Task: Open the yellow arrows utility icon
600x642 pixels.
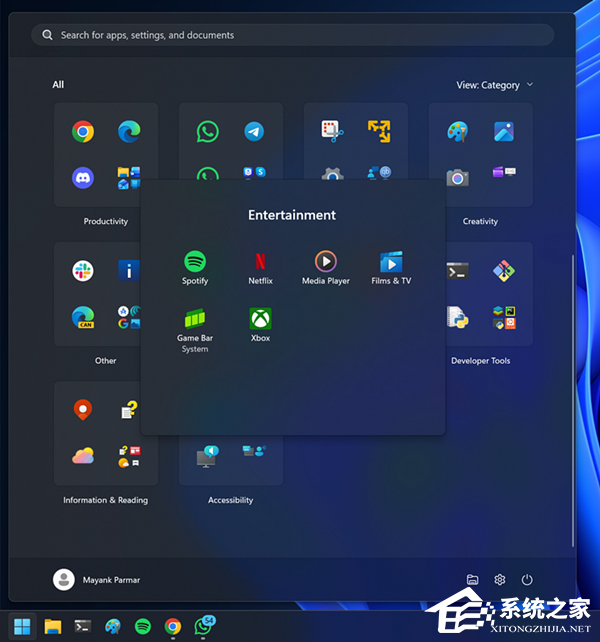Action: pyautogui.click(x=379, y=131)
